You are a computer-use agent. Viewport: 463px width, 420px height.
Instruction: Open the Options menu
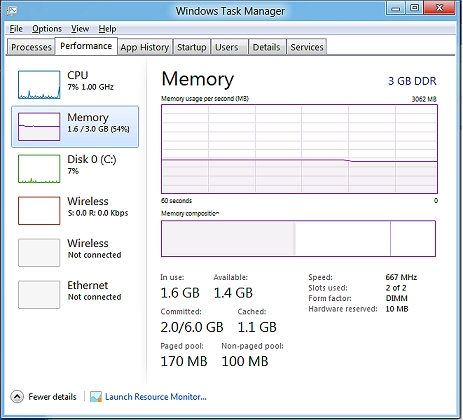pos(47,29)
